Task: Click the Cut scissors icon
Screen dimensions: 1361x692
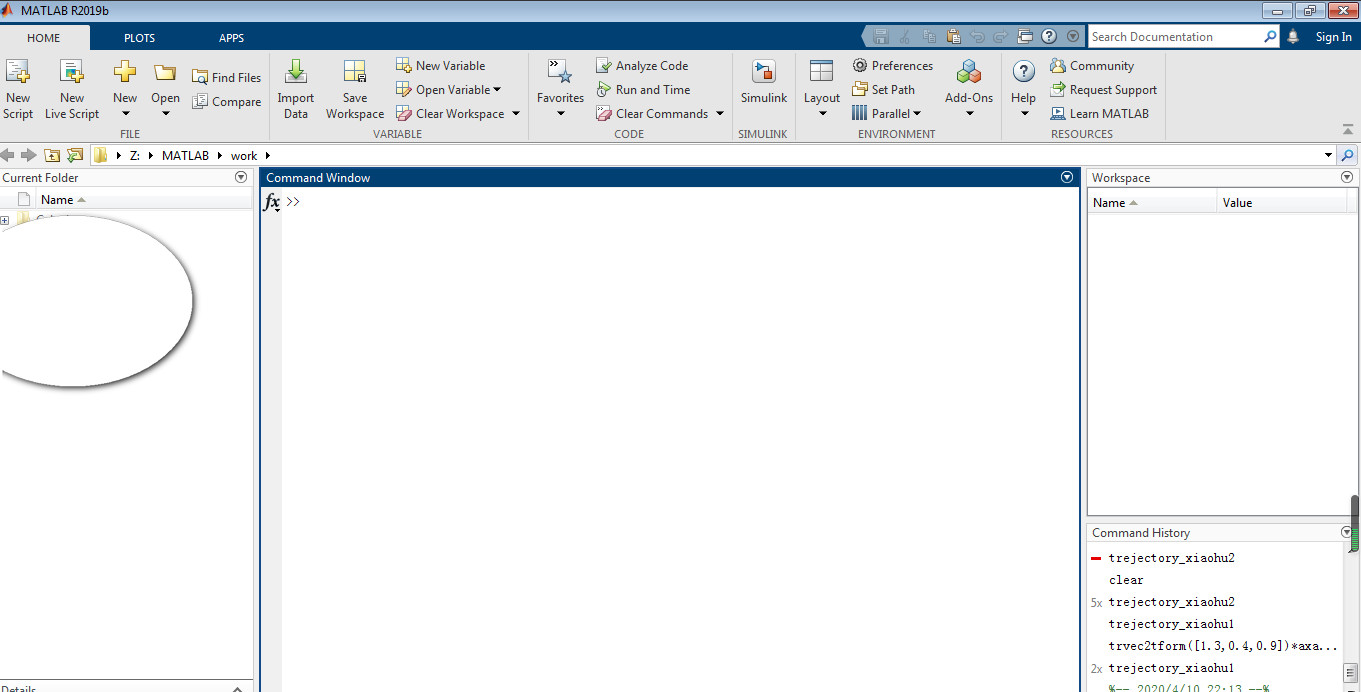Action: 905,36
